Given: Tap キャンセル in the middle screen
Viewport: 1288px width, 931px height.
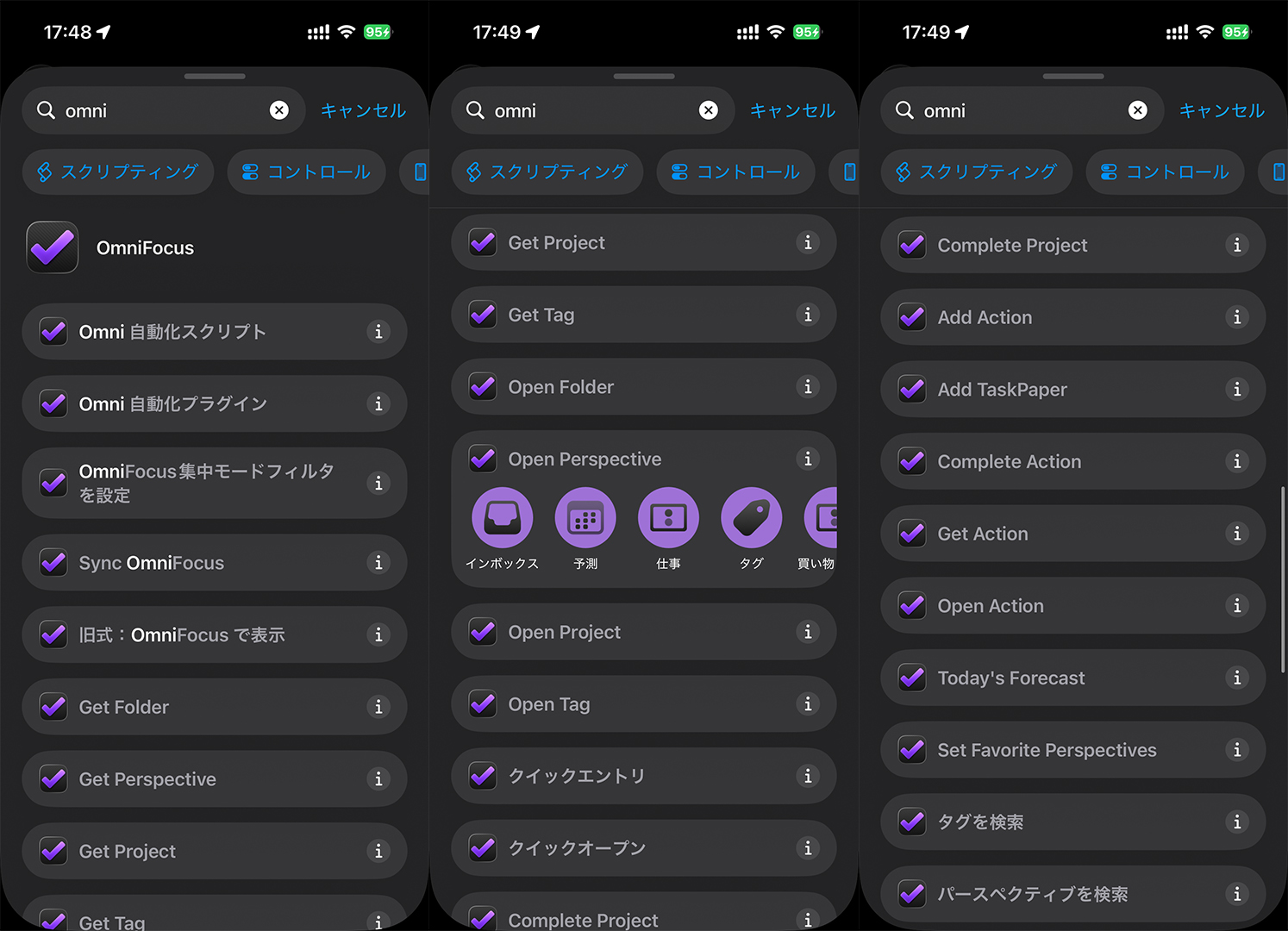Looking at the screenshot, I should click(792, 110).
